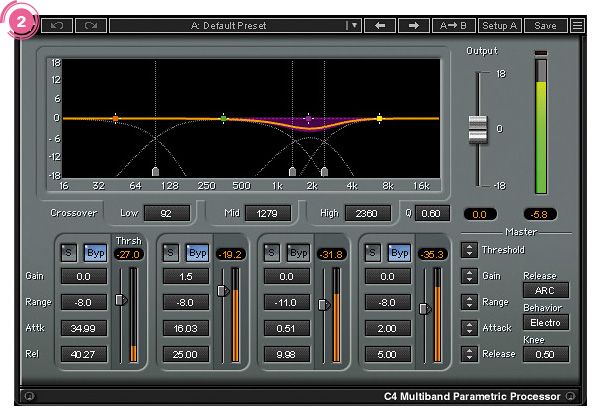Screen dimensions: 600x420
Task: Click the Output gain fader
Action: tap(478, 130)
